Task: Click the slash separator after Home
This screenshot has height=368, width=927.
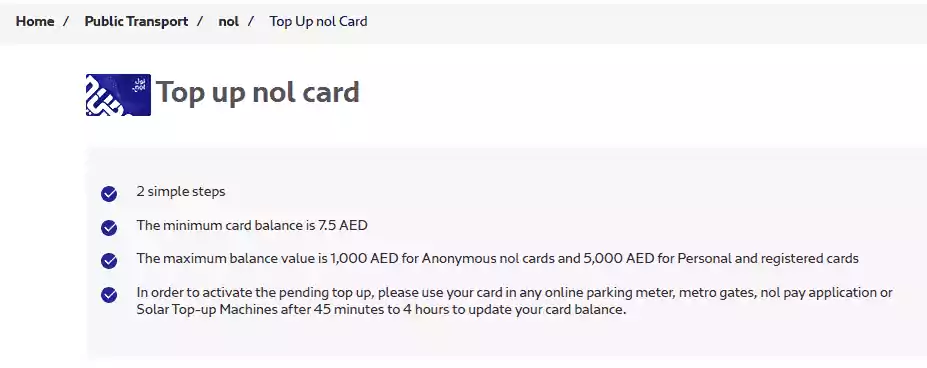Action: [66, 21]
